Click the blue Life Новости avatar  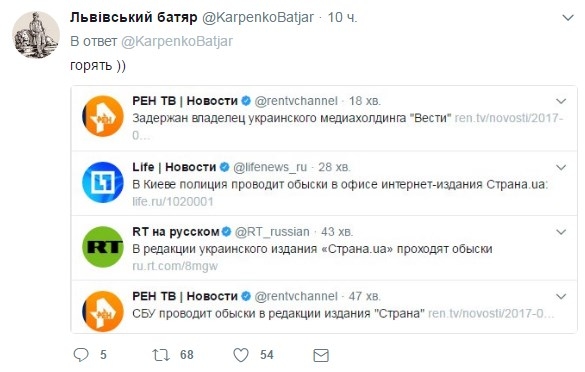(103, 182)
